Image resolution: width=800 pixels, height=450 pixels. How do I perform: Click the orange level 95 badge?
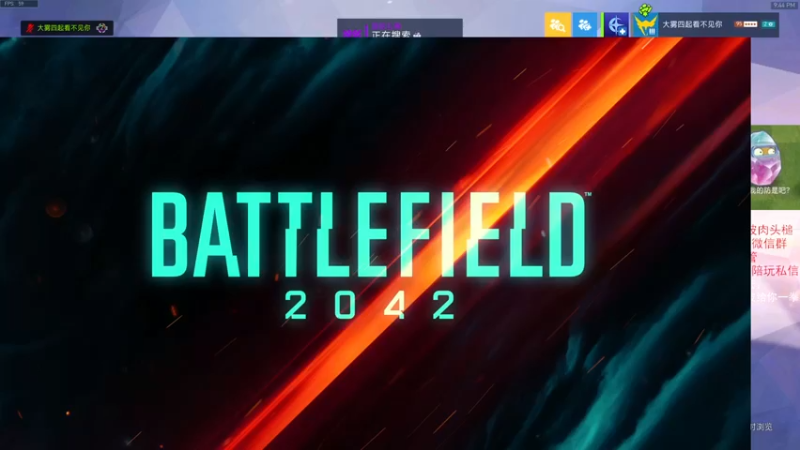tap(746, 24)
